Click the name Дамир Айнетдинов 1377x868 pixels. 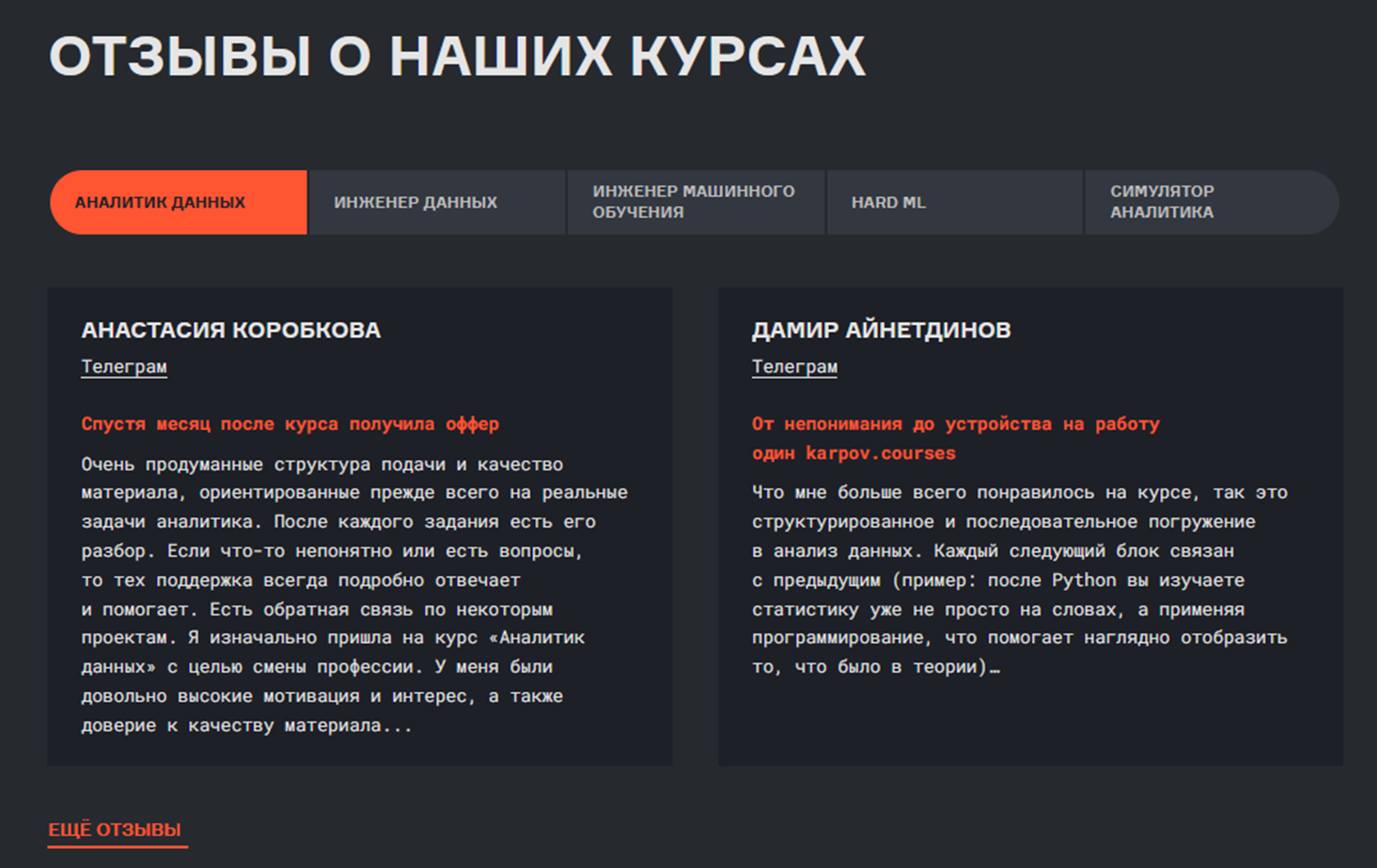pos(880,330)
